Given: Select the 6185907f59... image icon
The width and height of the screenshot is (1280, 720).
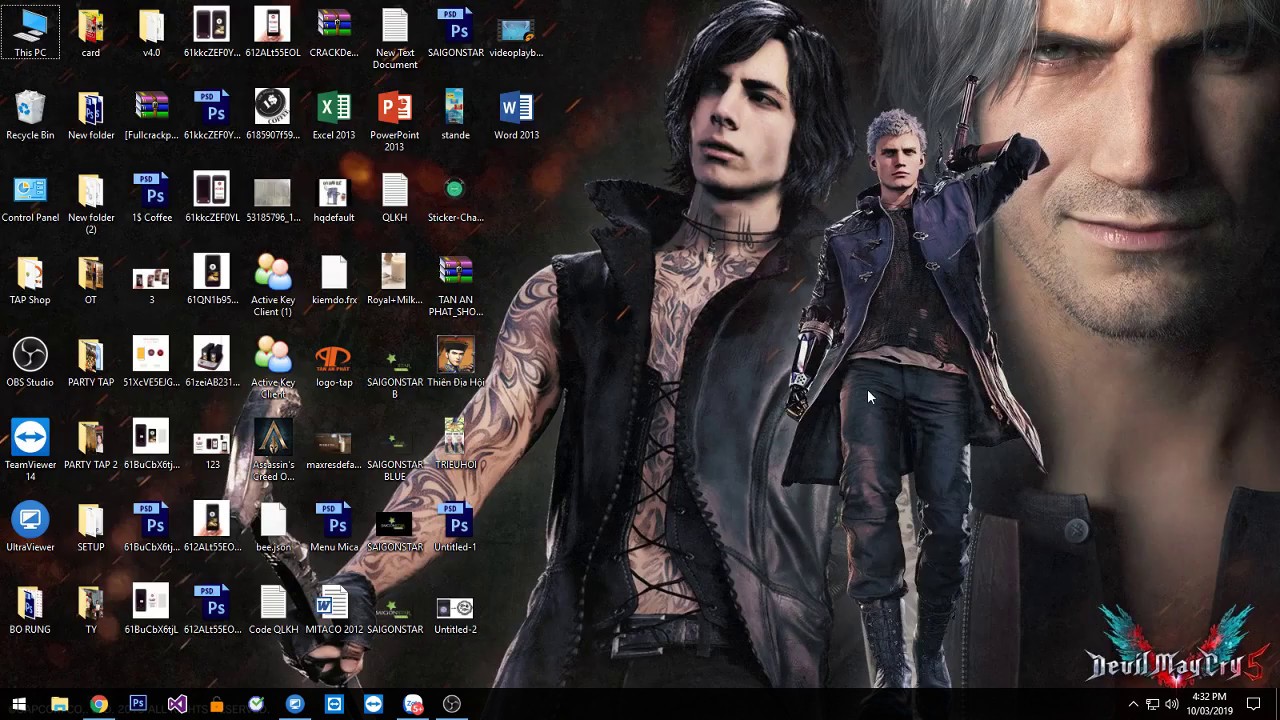Looking at the screenshot, I should click(x=273, y=116).
